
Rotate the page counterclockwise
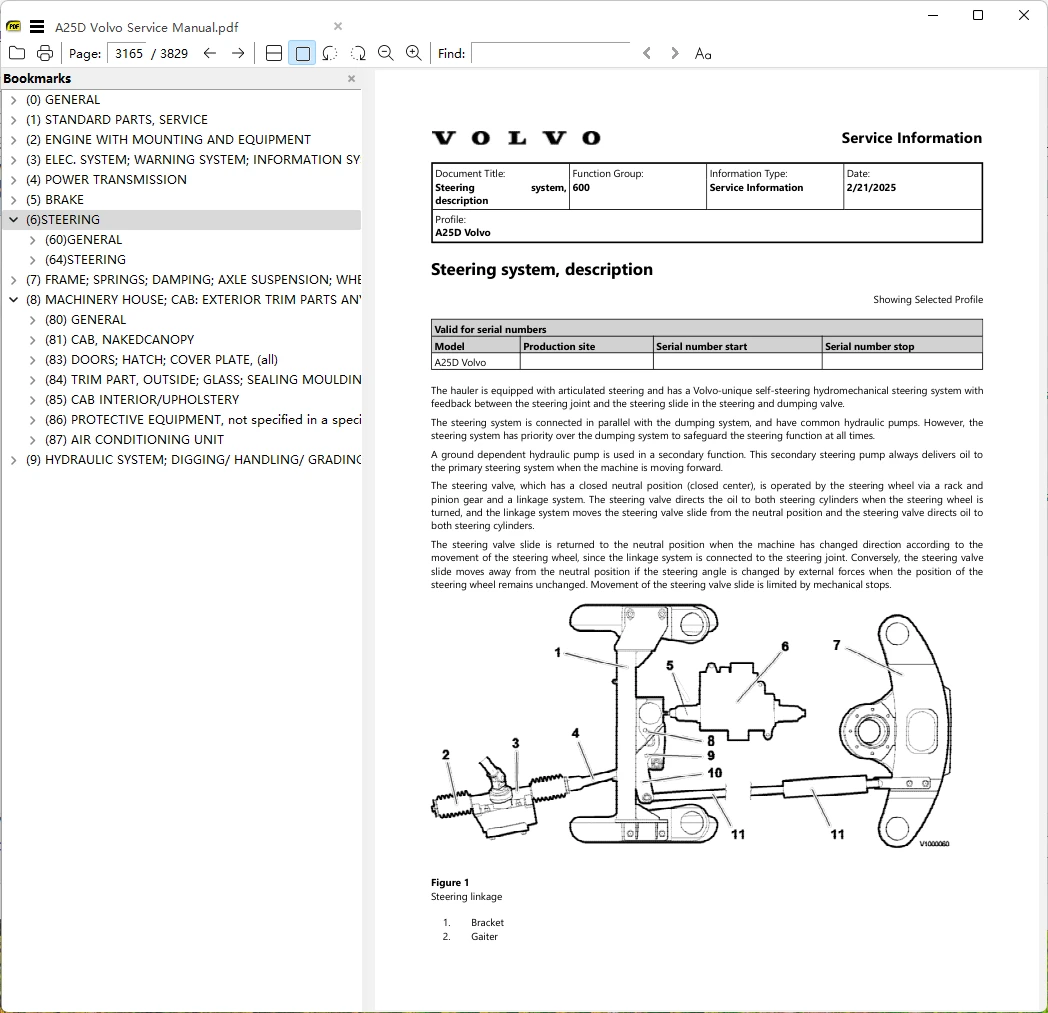coord(330,53)
